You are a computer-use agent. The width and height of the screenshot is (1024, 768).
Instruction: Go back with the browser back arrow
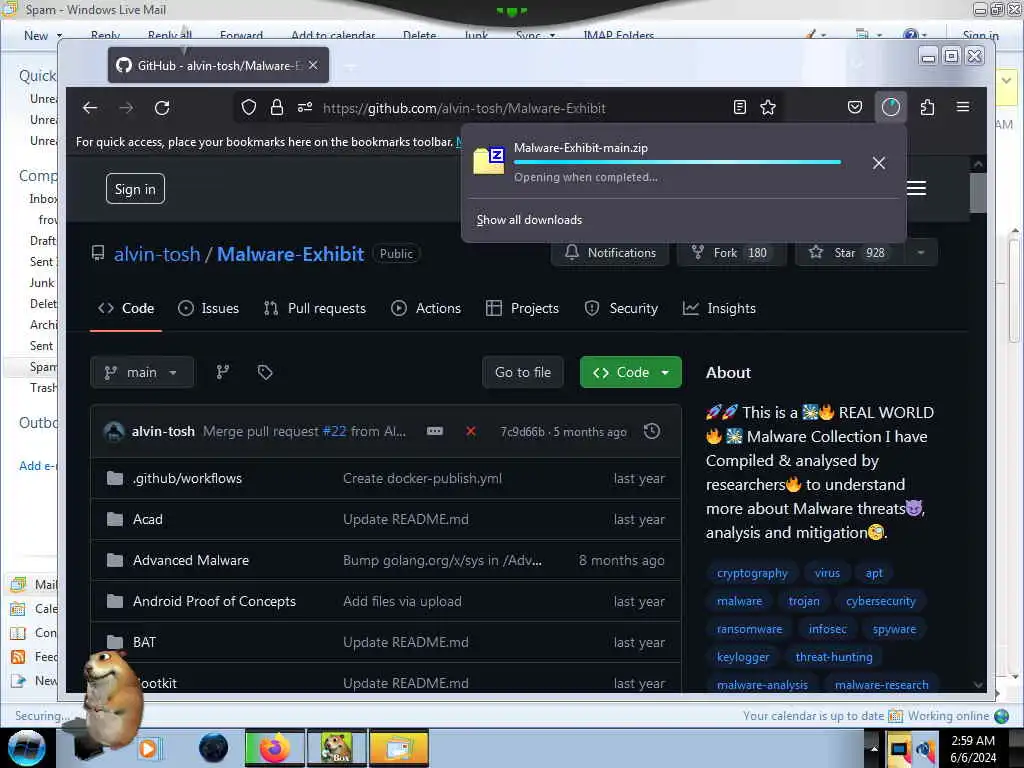[90, 108]
